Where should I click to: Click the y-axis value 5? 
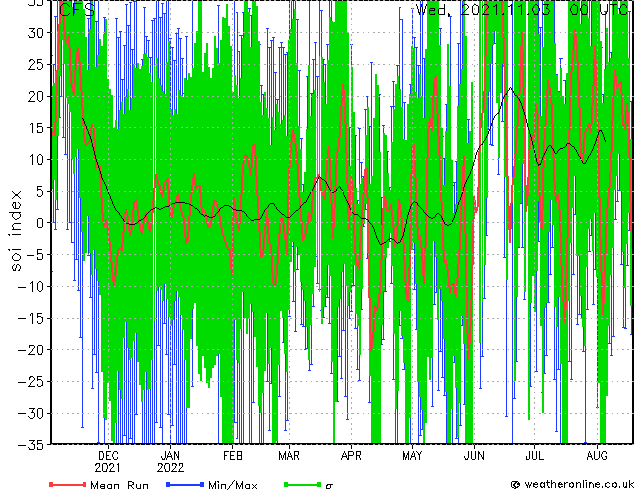pyautogui.click(x=40, y=191)
